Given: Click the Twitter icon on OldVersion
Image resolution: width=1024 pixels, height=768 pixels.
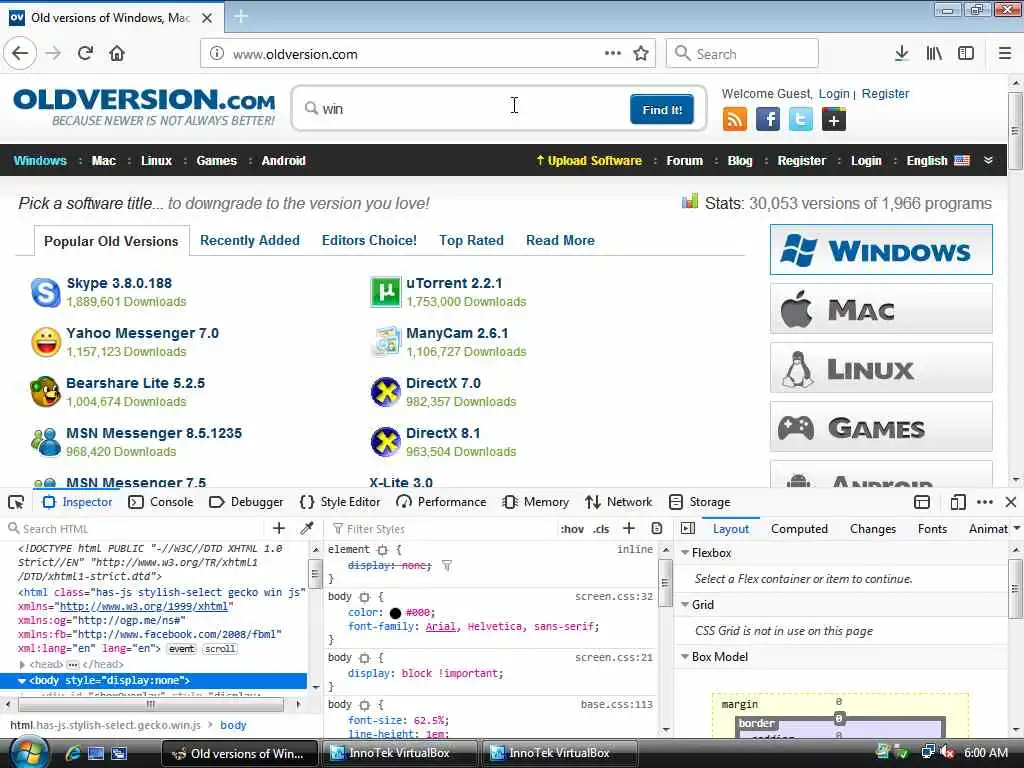Looking at the screenshot, I should coord(801,120).
